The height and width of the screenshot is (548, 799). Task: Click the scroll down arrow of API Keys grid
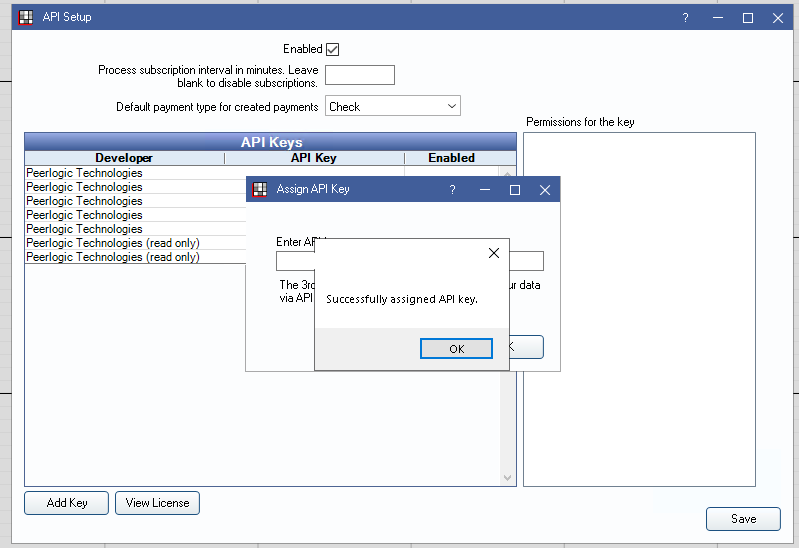tap(507, 478)
